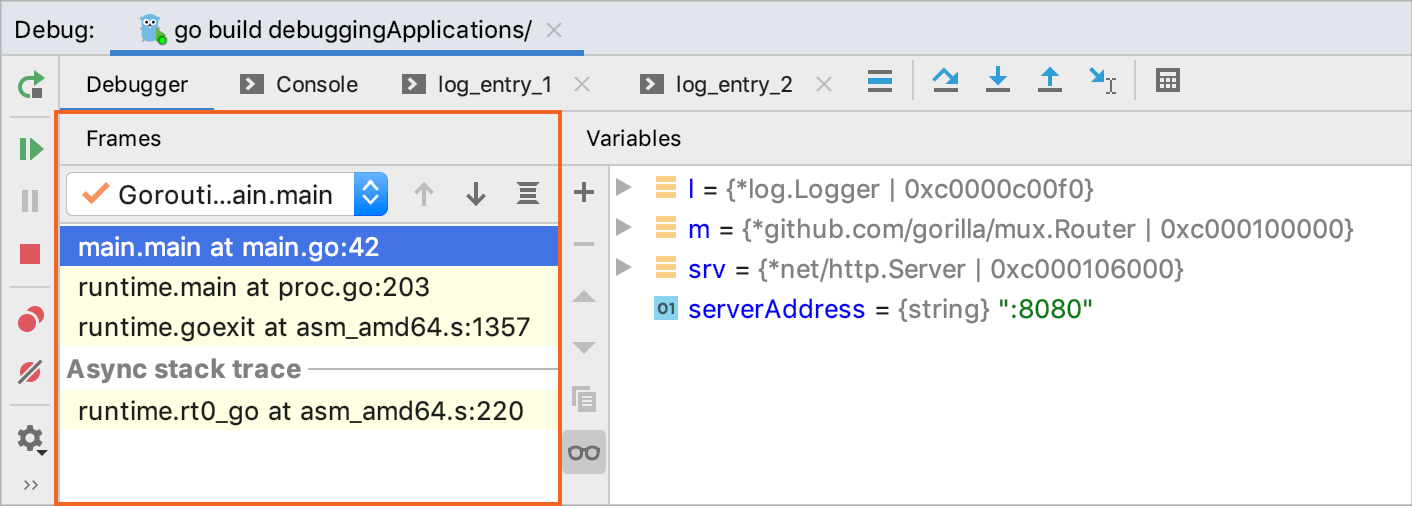Remove selected watch minus button
This screenshot has width=1412, height=506.
pyautogui.click(x=584, y=244)
